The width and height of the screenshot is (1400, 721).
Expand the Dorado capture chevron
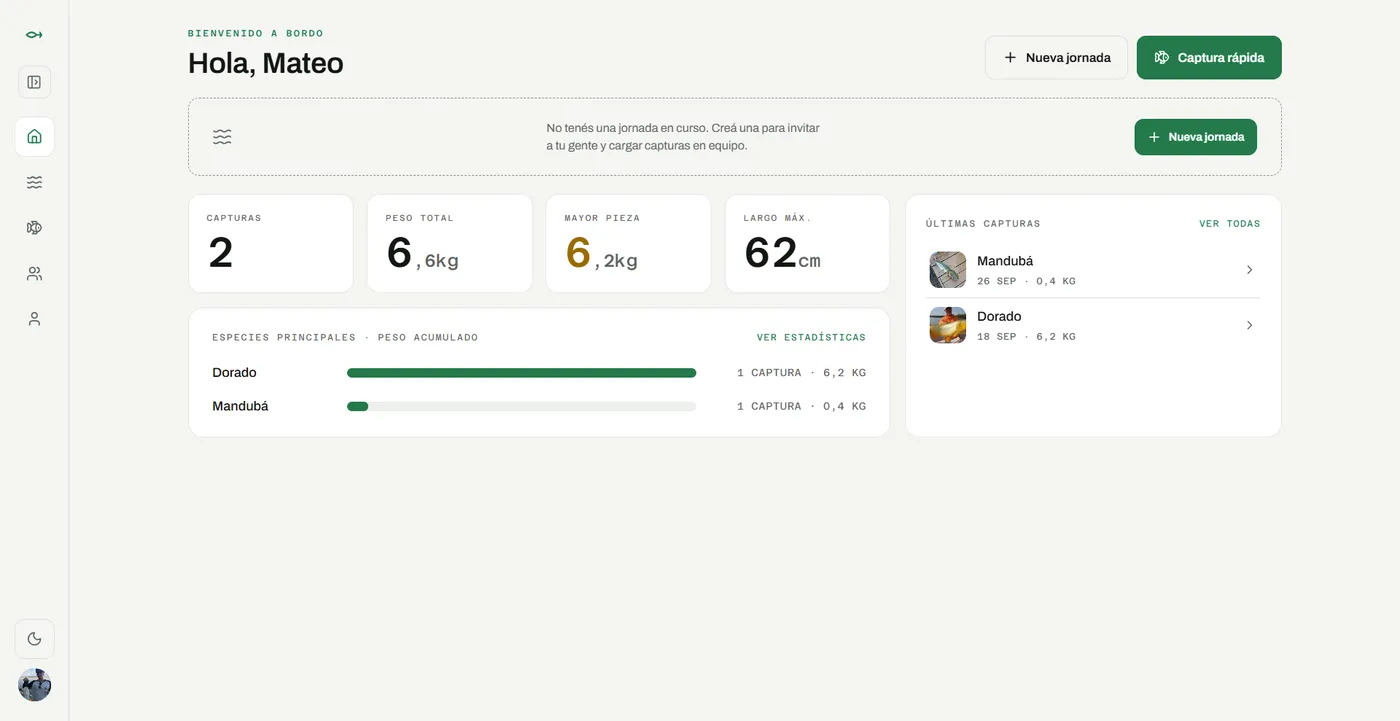pyautogui.click(x=1249, y=325)
